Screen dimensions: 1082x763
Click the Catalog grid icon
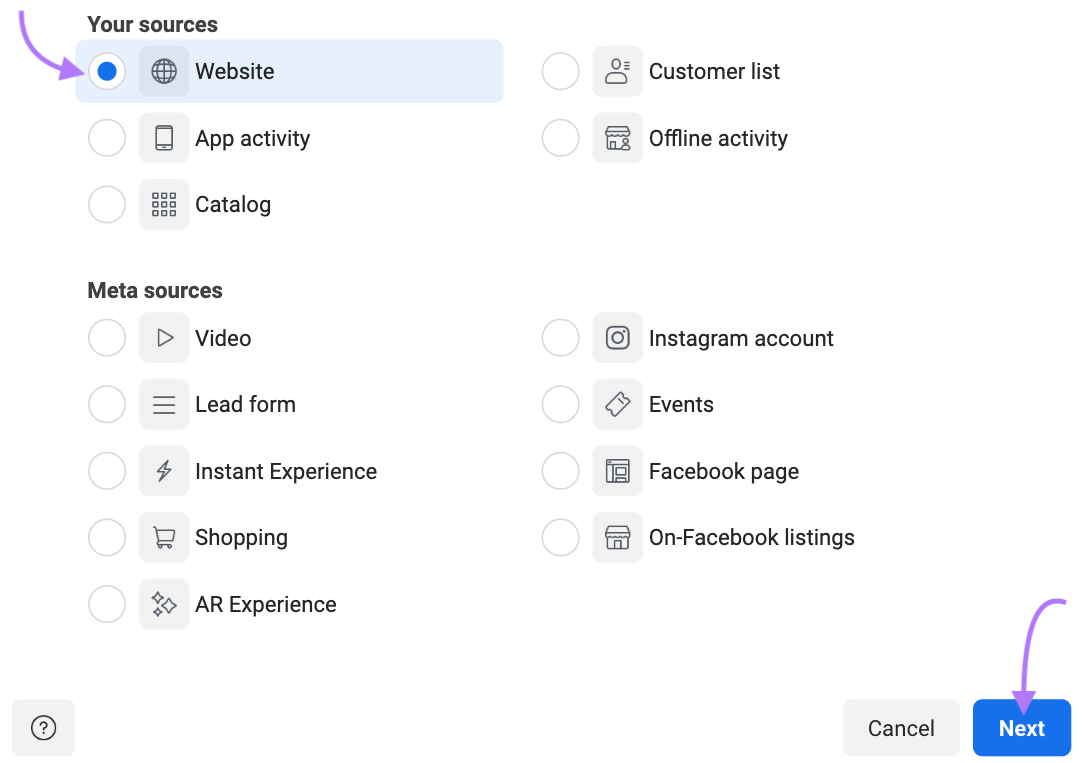pyautogui.click(x=163, y=204)
